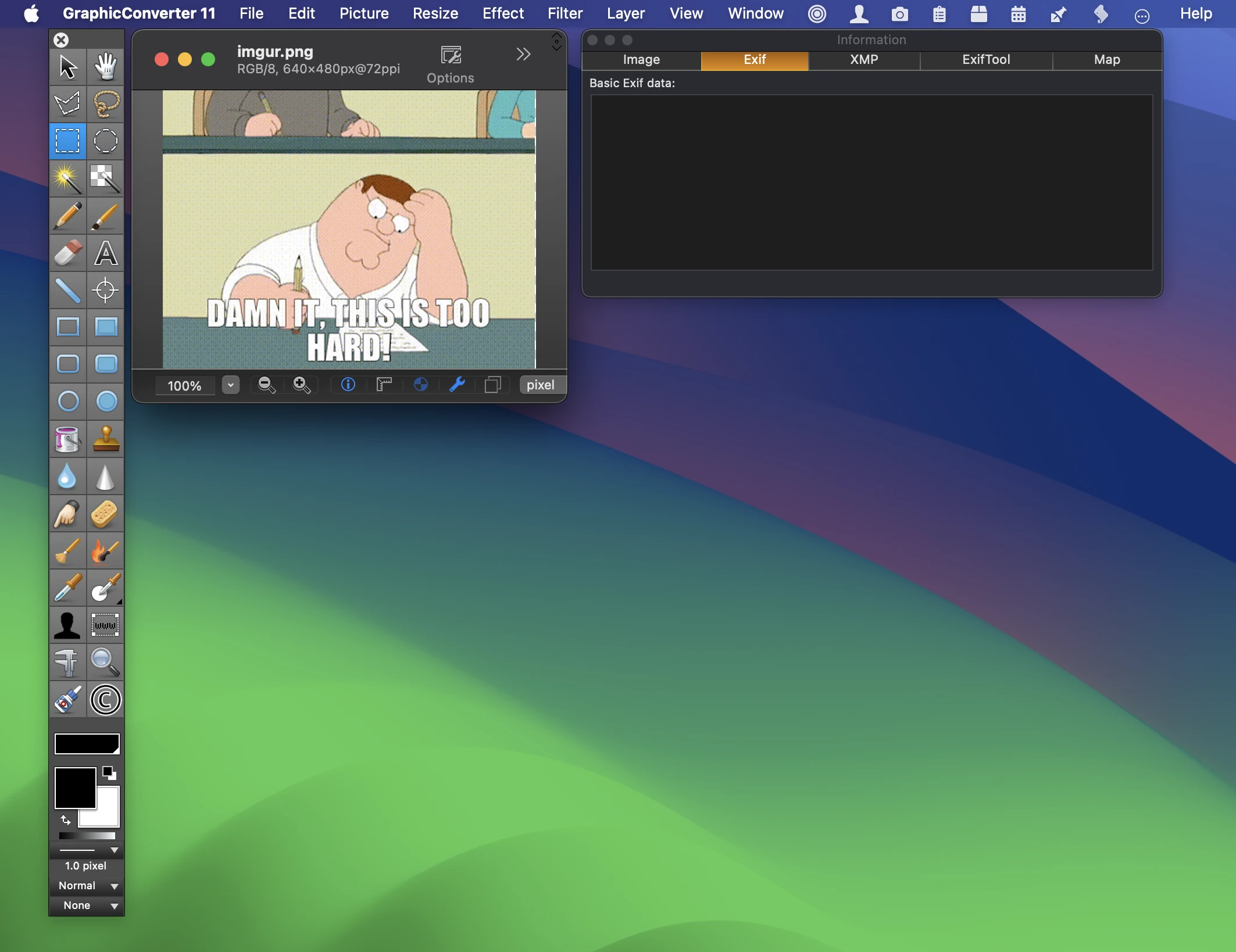Select the elliptical selection tool
This screenshot has height=952, width=1236.
pyautogui.click(x=106, y=141)
